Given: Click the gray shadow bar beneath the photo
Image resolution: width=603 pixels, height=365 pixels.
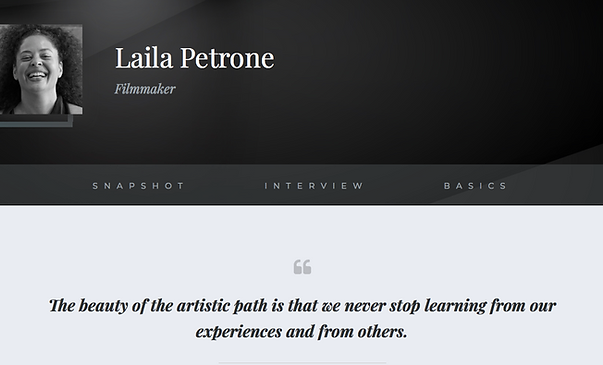Looking at the screenshot, I should (x=36, y=121).
